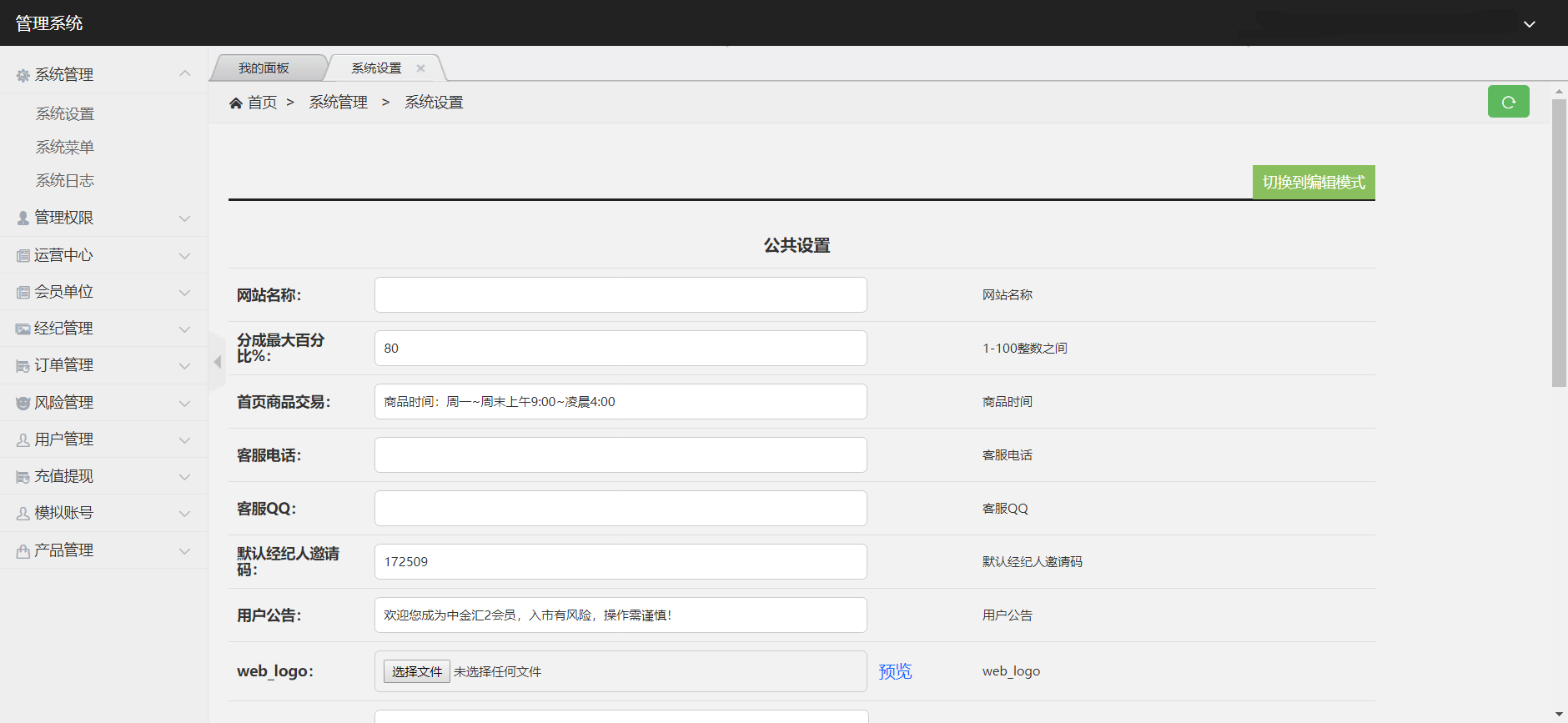1568x723 pixels.
Task: Click the bag icon beside 产品管理
Action: (23, 550)
